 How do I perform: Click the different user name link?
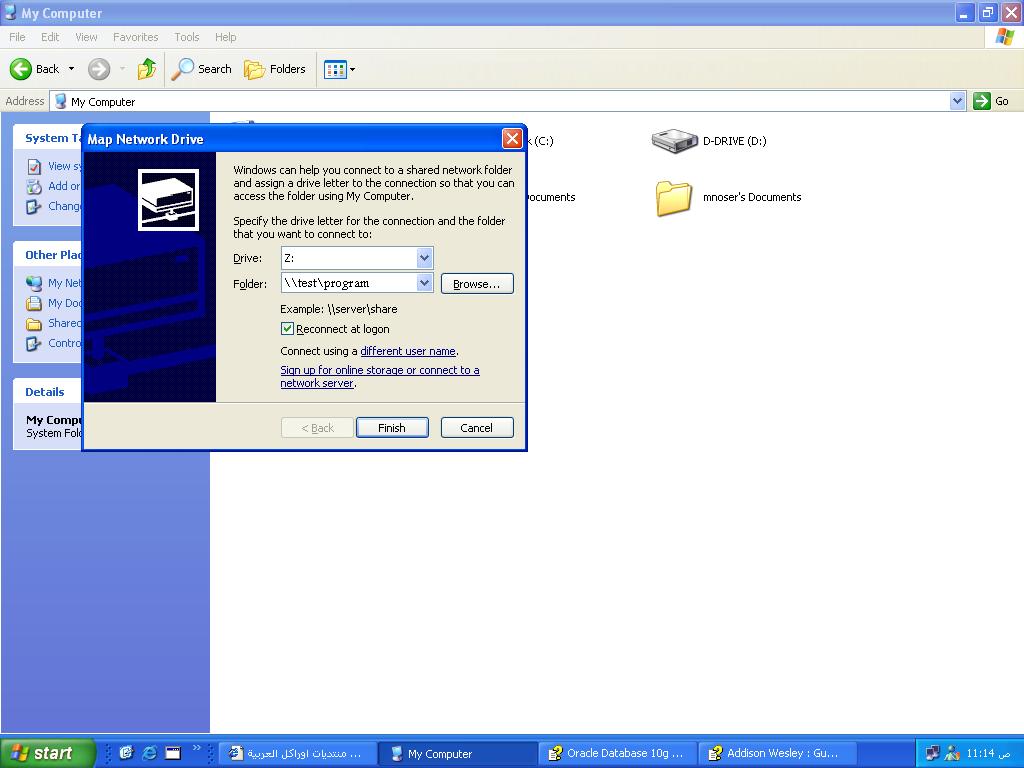pyautogui.click(x=408, y=351)
